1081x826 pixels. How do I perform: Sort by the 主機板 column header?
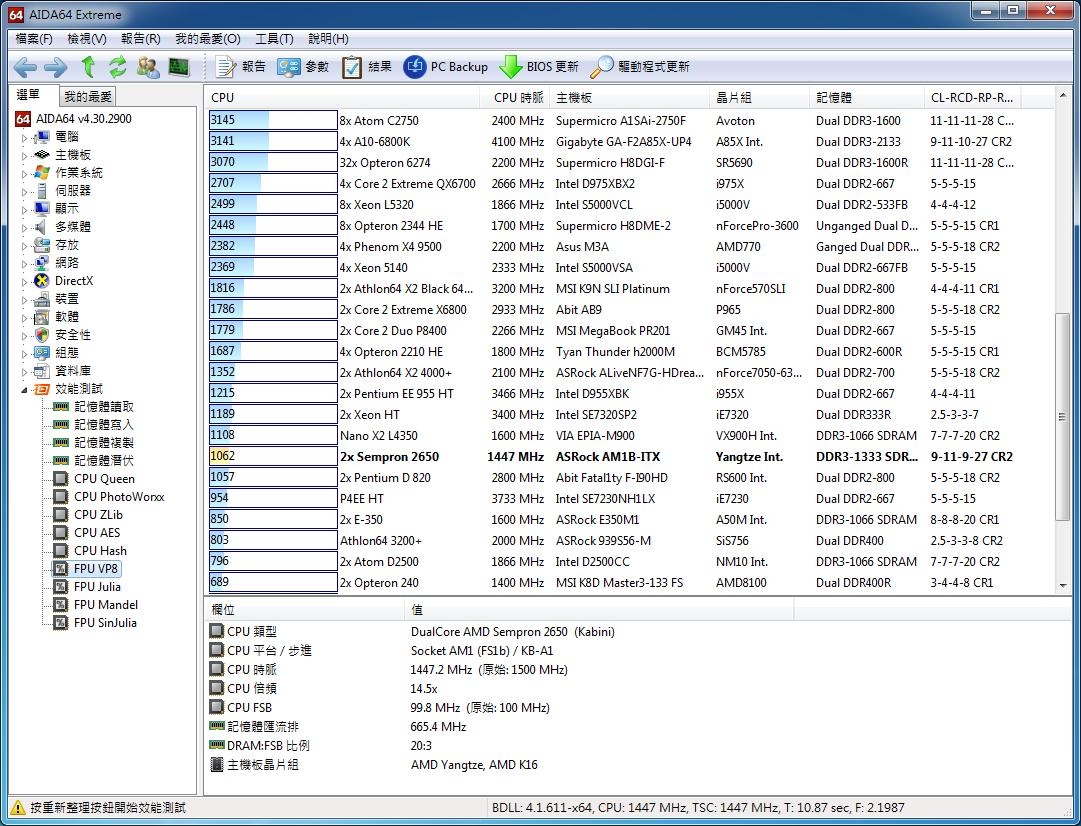point(629,98)
